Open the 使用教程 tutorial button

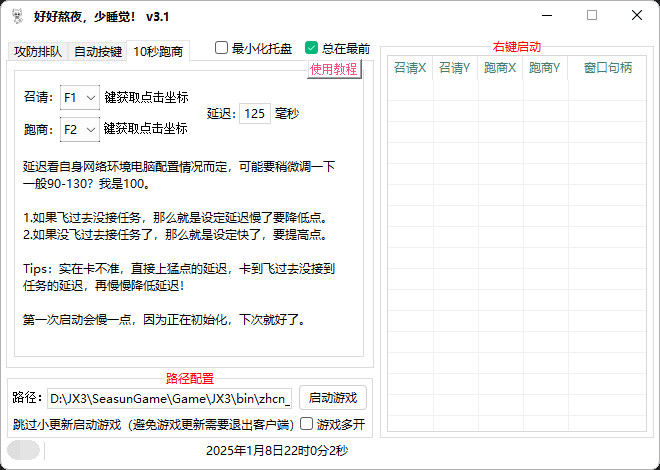(334, 70)
